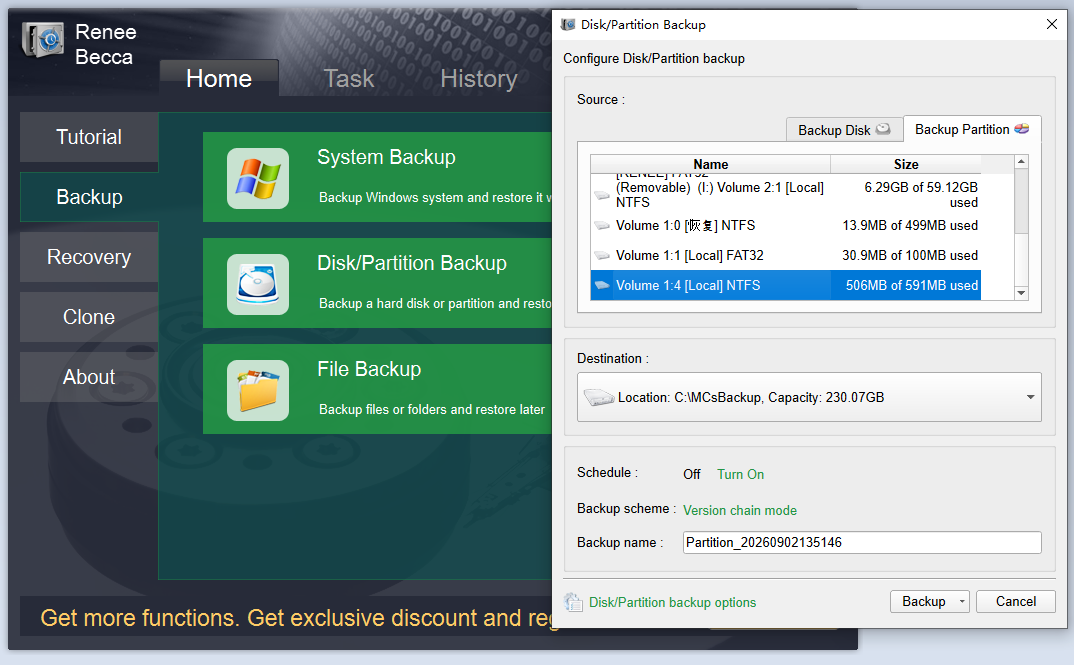Open the Backup button dropdown arrow

point(962,601)
